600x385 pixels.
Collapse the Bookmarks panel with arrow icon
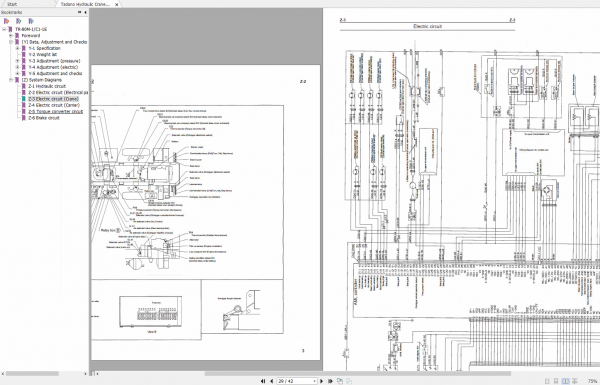click(x=85, y=12)
